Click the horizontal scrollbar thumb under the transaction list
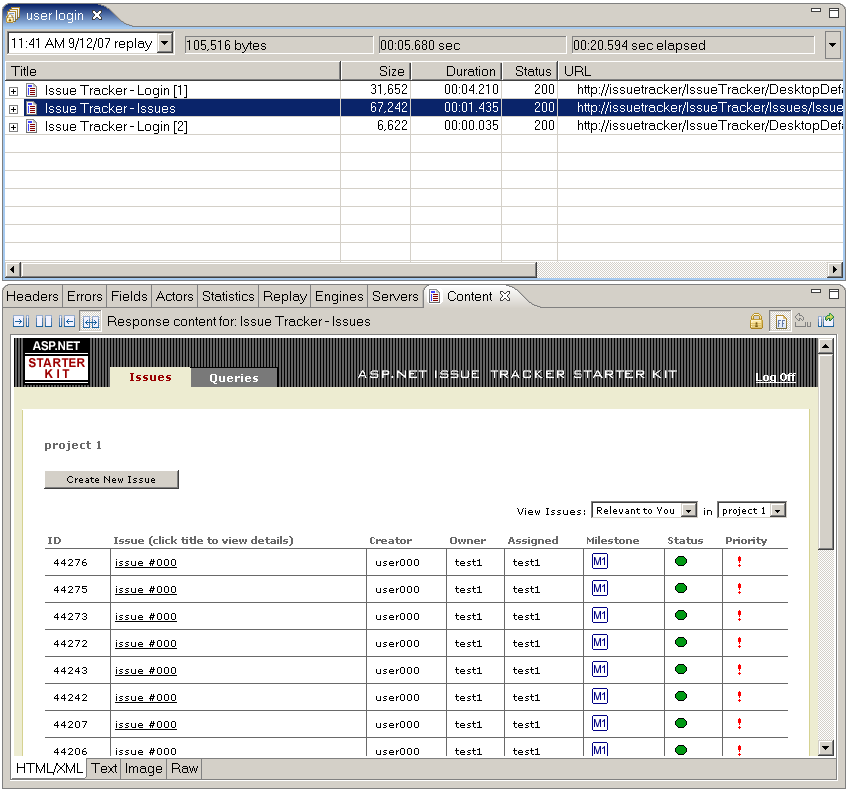Viewport: 848px width, 791px height. tap(279, 269)
